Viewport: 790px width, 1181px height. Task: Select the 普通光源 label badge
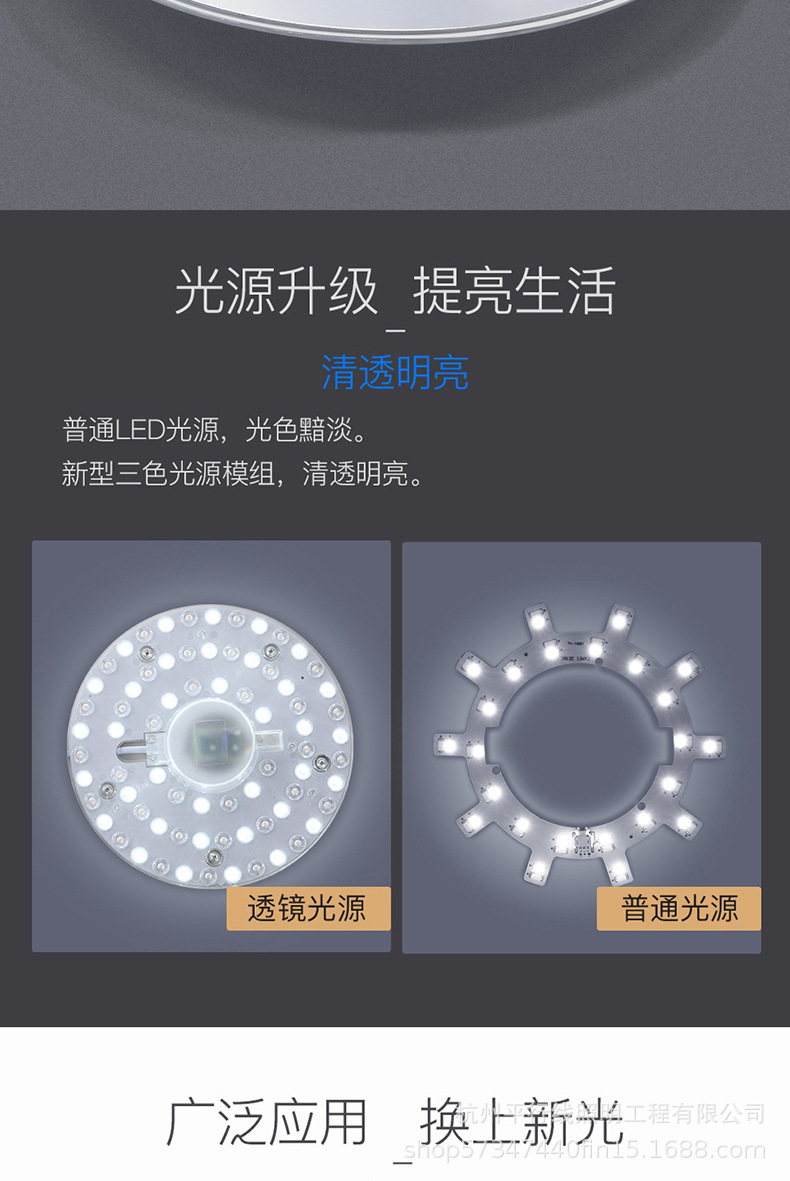coord(679,908)
